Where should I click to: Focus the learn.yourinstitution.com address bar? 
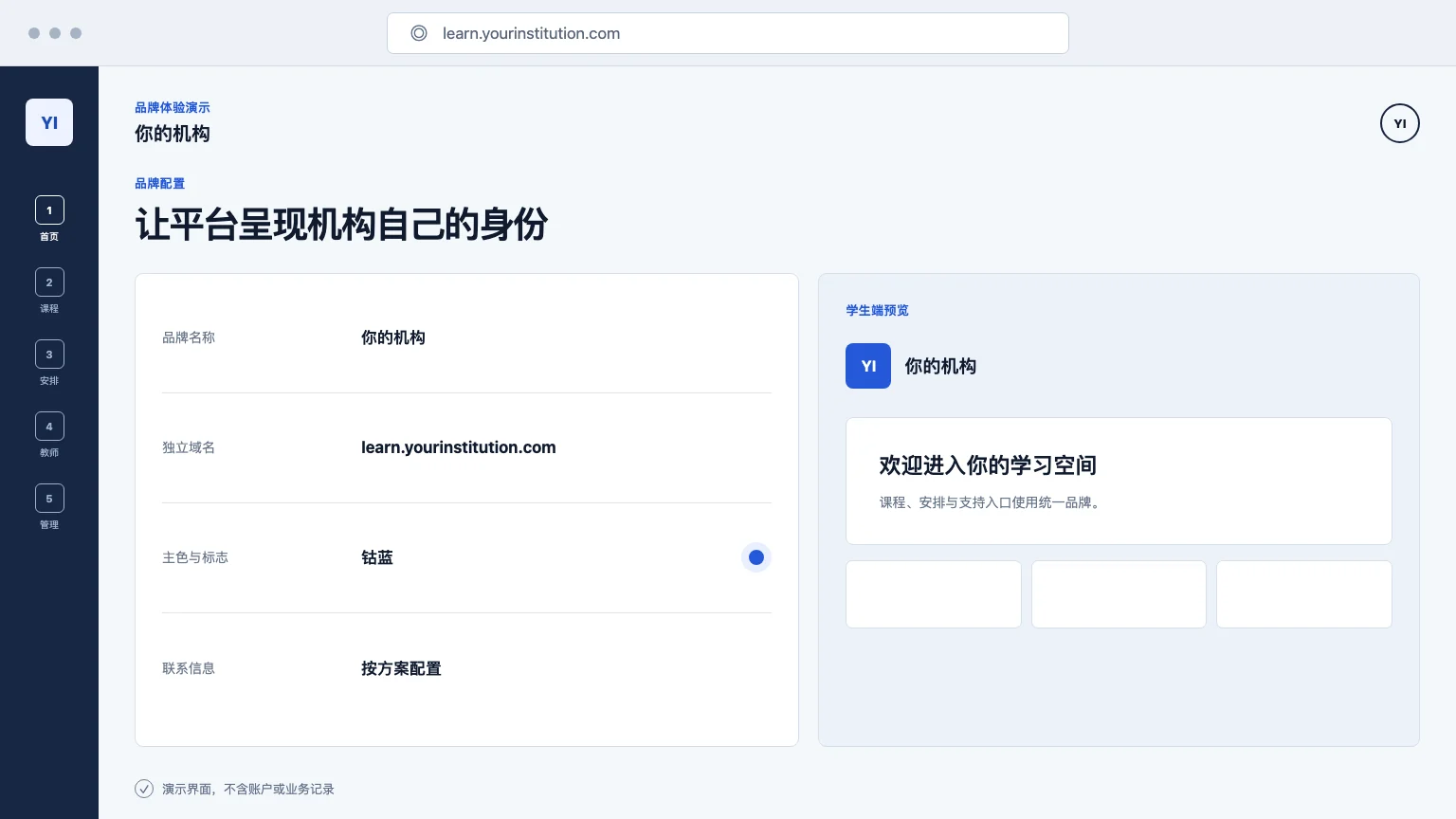point(728,33)
